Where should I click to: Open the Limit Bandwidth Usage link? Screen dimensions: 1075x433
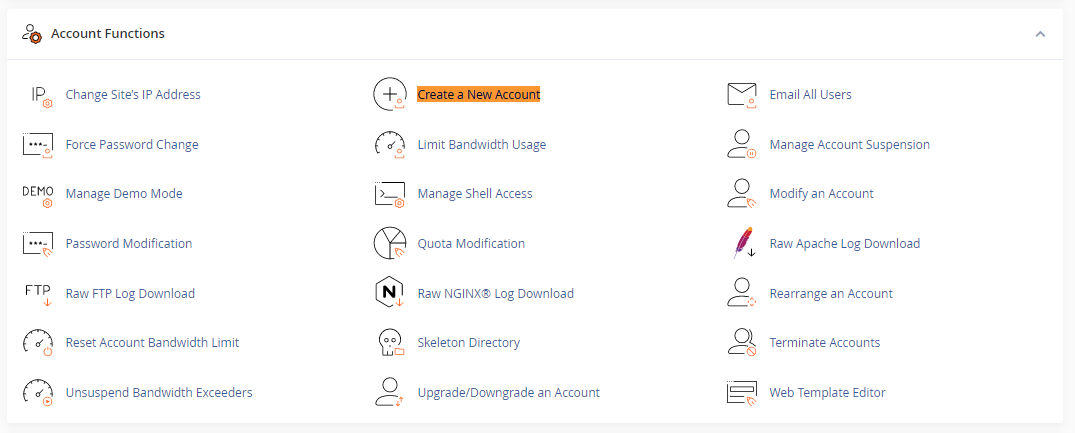pyautogui.click(x=481, y=145)
